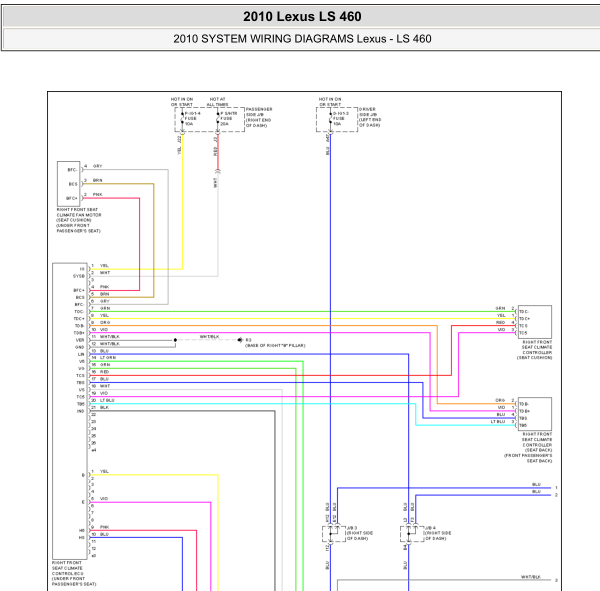
Task: Click the SEAT CLIMATE CONTROLLER (SEAT BACK) caption
Action: tap(528, 447)
